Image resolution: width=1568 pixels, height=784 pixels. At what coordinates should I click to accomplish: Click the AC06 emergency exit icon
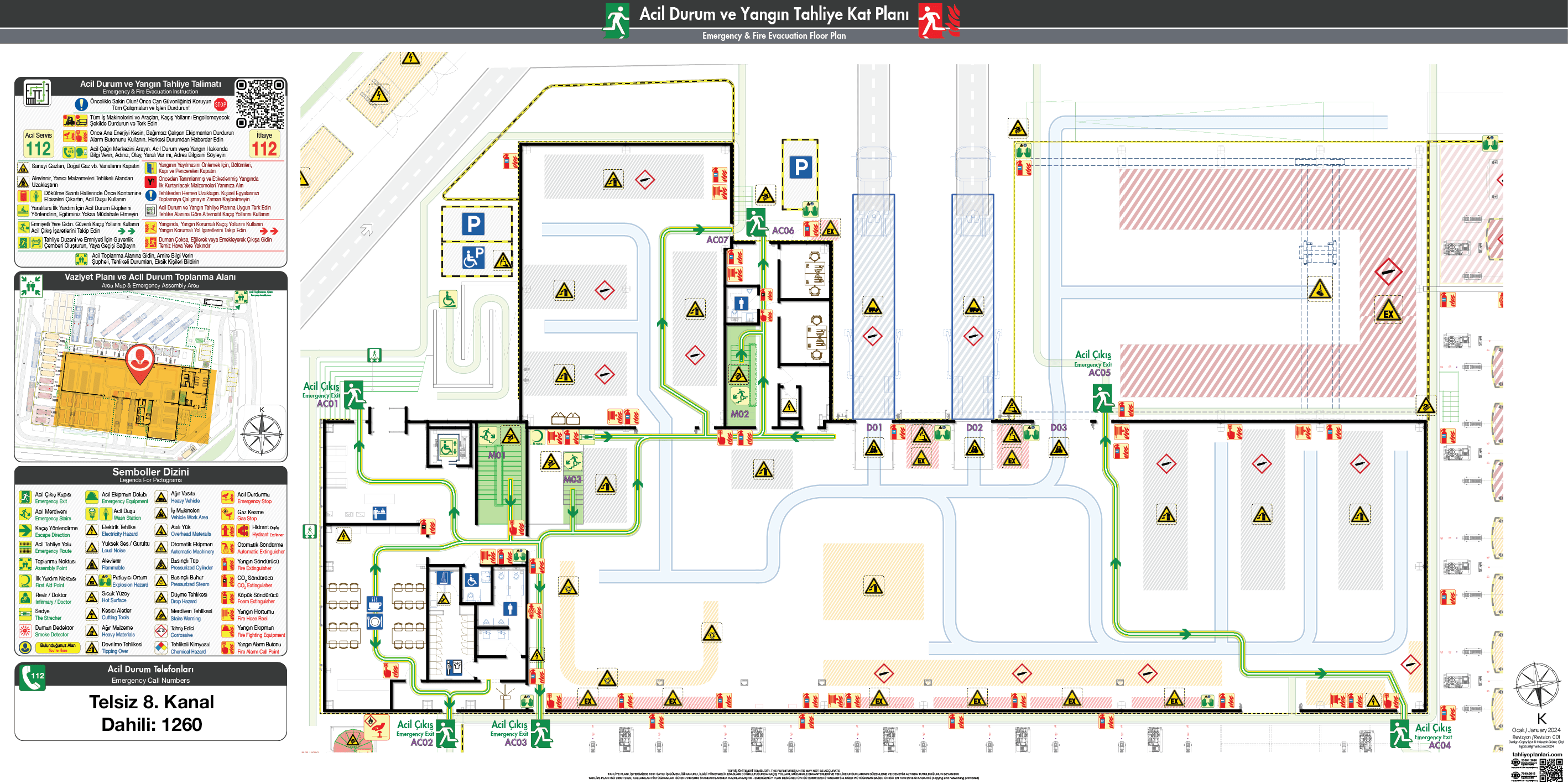(x=757, y=222)
